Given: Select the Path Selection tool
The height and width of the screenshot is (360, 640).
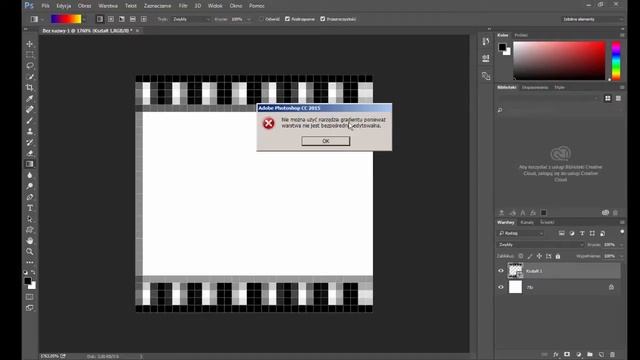Looking at the screenshot, I should [x=30, y=219].
